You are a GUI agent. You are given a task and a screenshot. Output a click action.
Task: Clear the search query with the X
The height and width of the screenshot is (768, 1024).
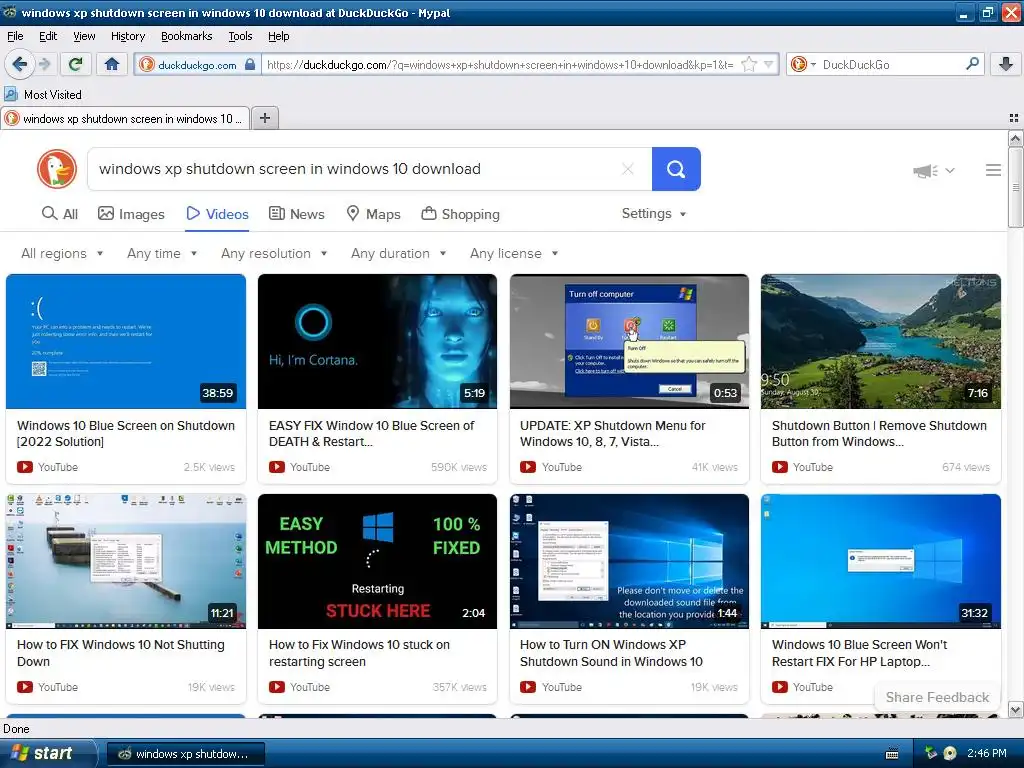(x=628, y=169)
